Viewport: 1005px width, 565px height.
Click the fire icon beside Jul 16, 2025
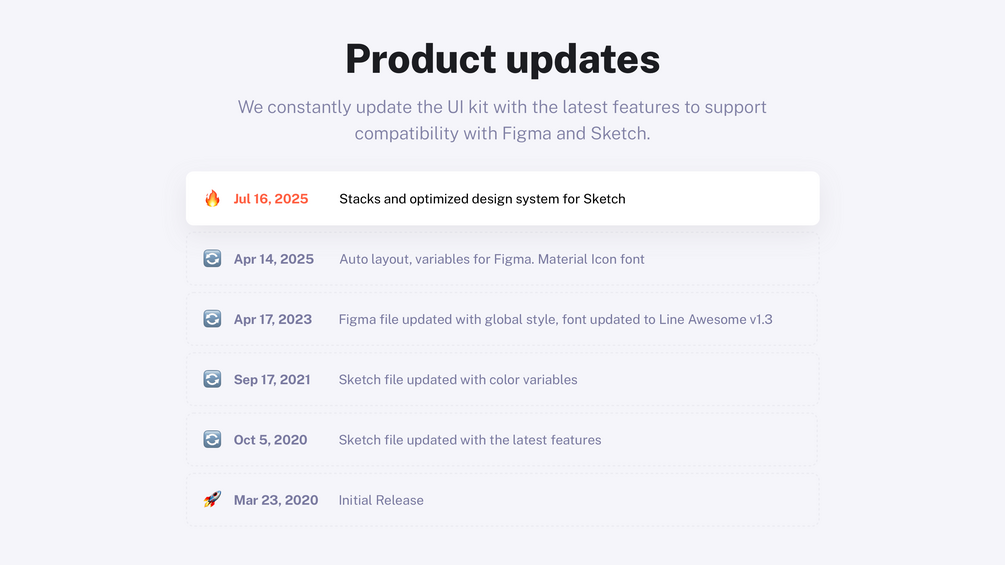pyautogui.click(x=212, y=199)
